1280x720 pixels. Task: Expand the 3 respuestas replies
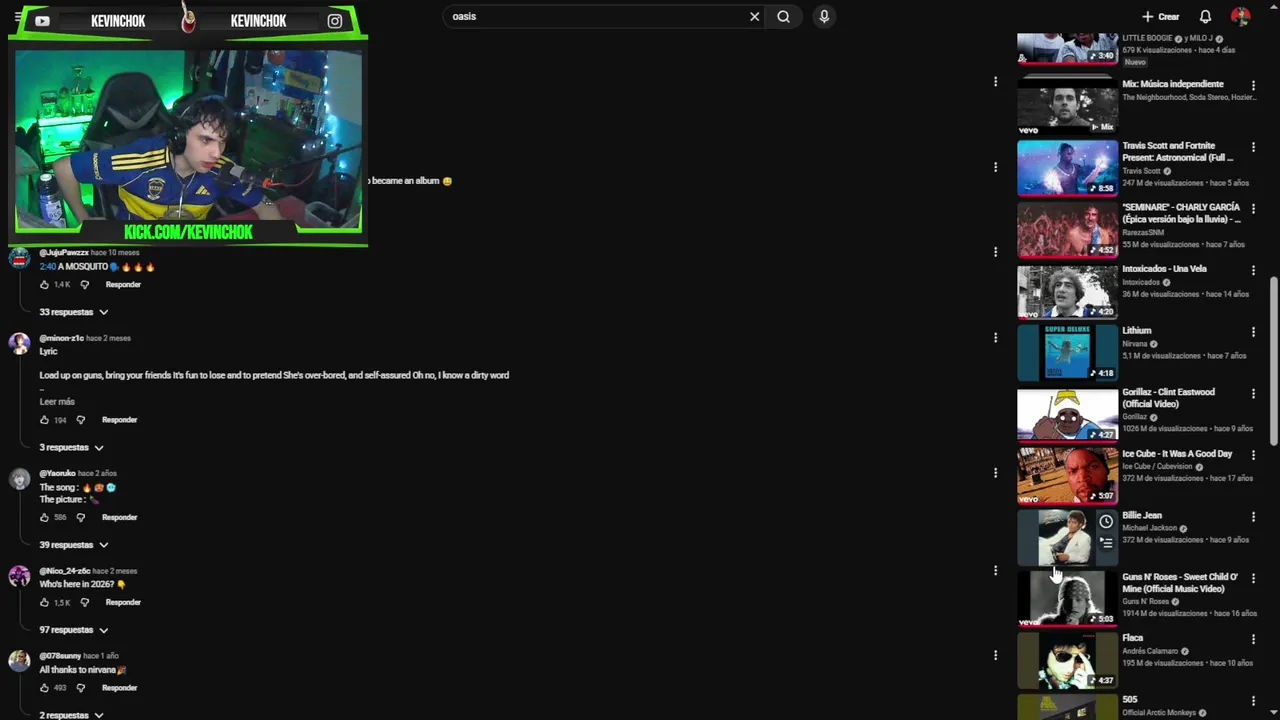tap(71, 447)
